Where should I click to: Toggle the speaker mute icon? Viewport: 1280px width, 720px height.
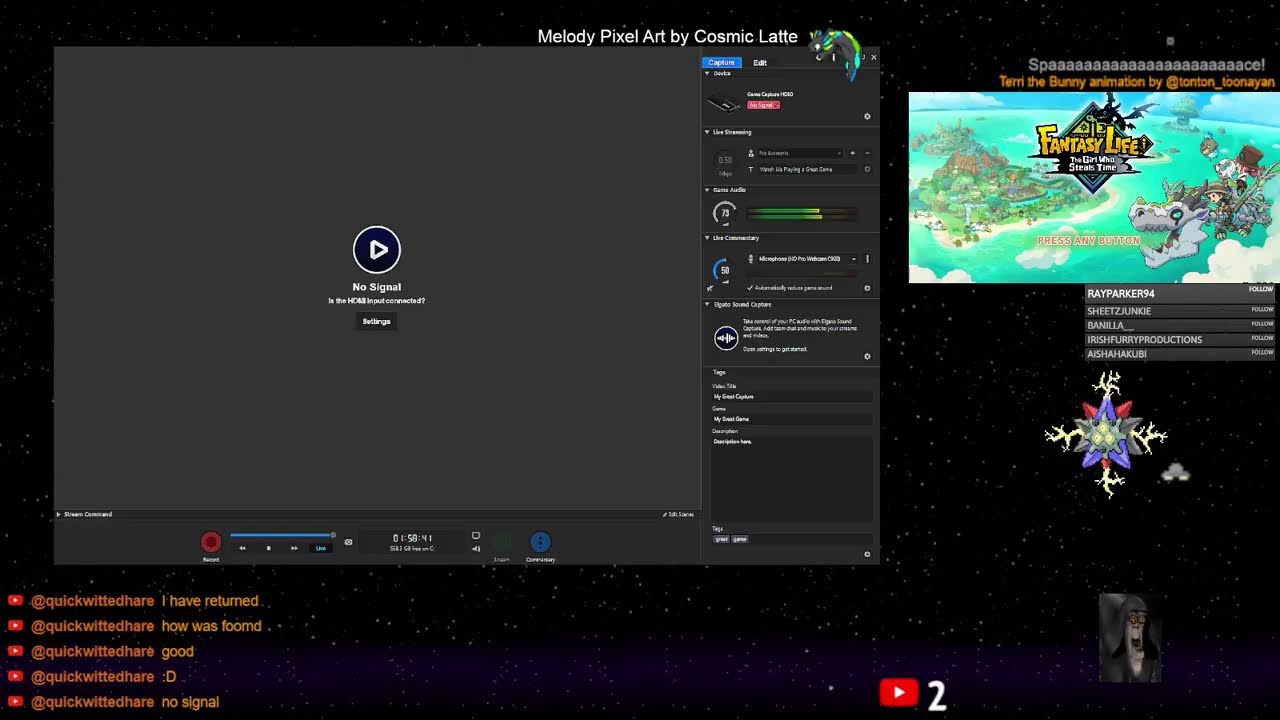(476, 548)
